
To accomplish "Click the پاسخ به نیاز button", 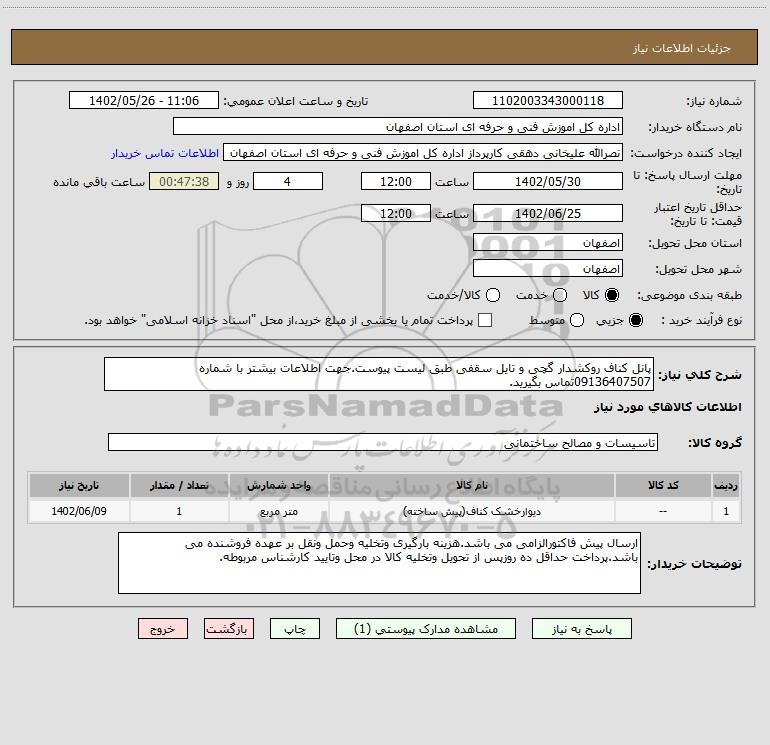I will (x=581, y=629).
